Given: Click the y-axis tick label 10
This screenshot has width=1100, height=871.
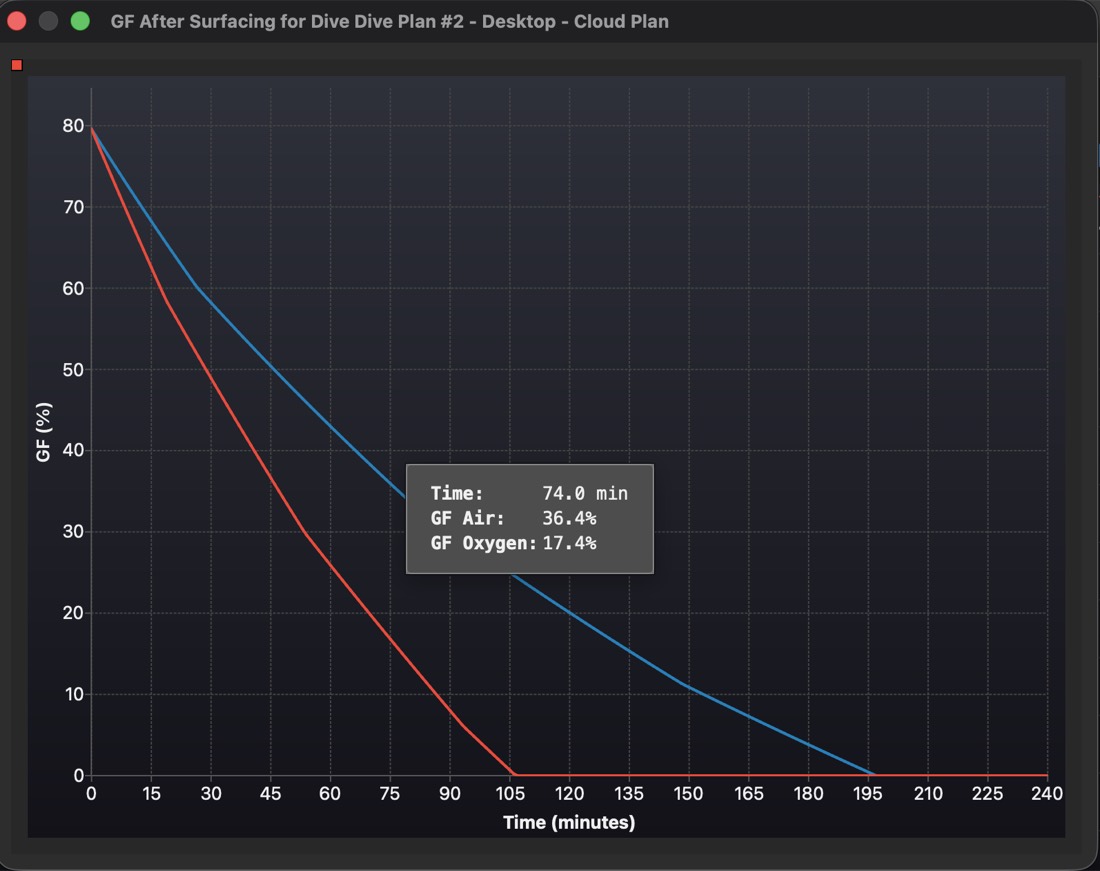Looking at the screenshot, I should pyautogui.click(x=74, y=694).
